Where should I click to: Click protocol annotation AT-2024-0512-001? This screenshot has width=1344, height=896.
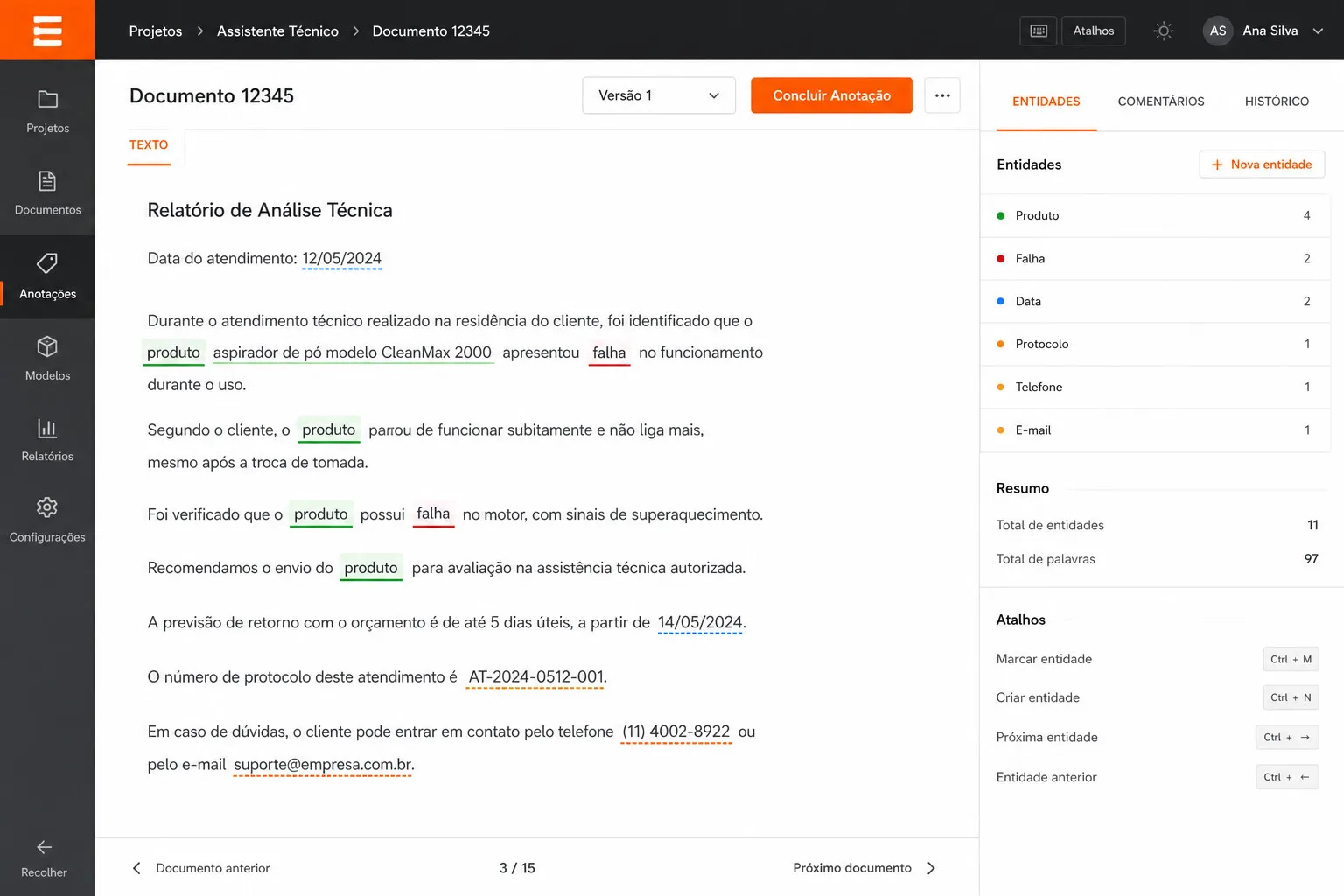[x=535, y=677]
